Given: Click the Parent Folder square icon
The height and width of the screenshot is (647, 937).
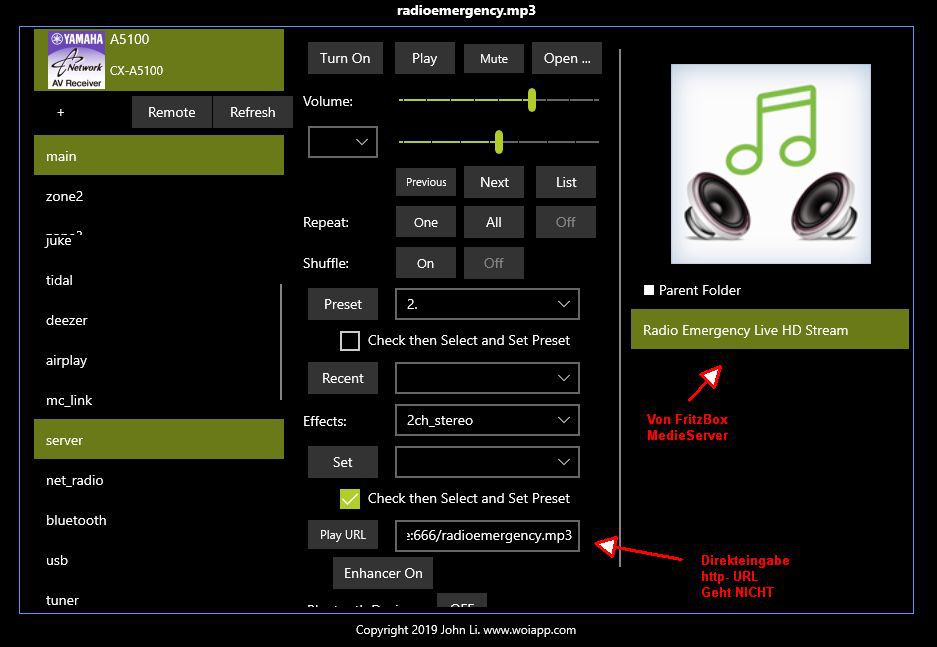Looking at the screenshot, I should (648, 290).
